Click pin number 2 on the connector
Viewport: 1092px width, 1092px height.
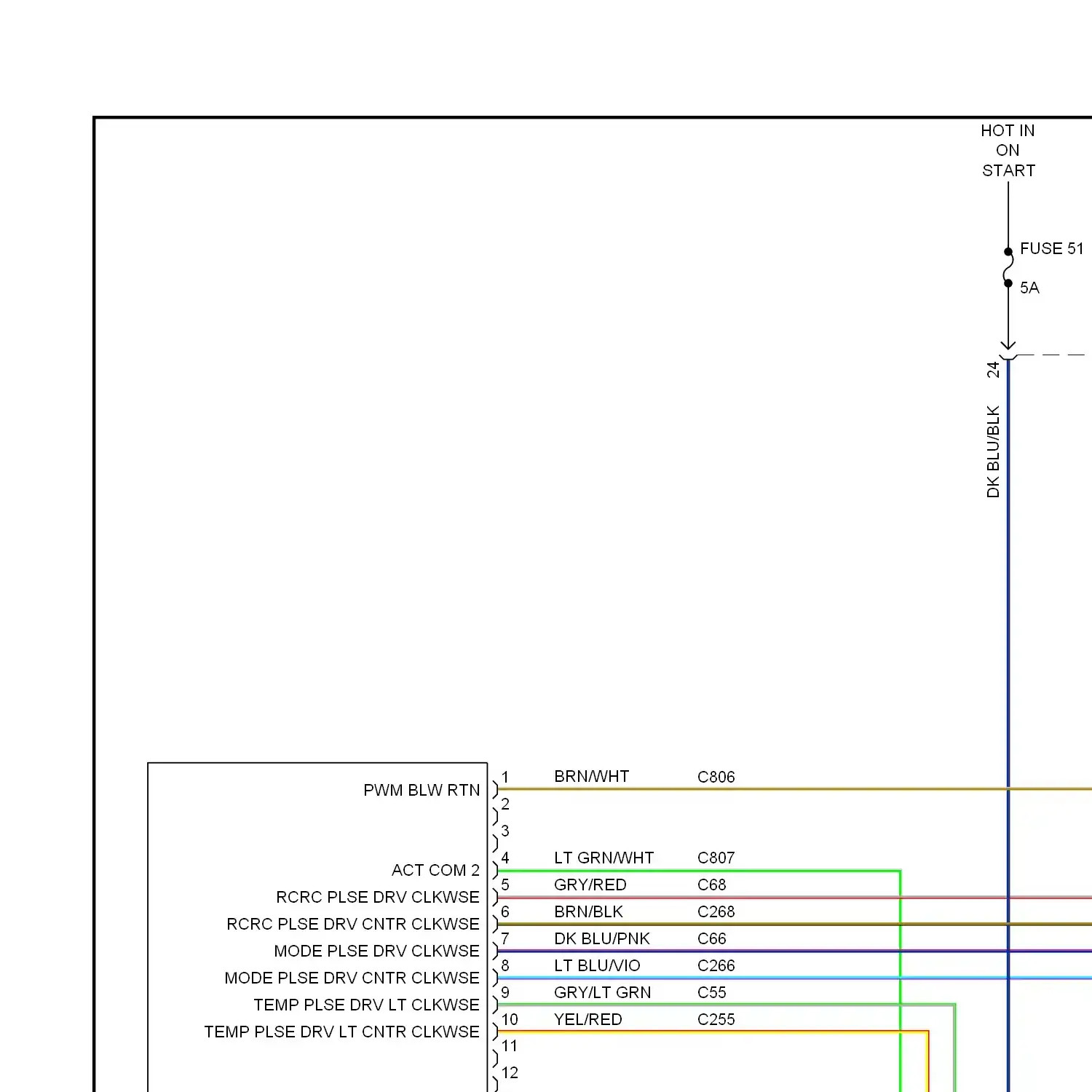click(505, 804)
